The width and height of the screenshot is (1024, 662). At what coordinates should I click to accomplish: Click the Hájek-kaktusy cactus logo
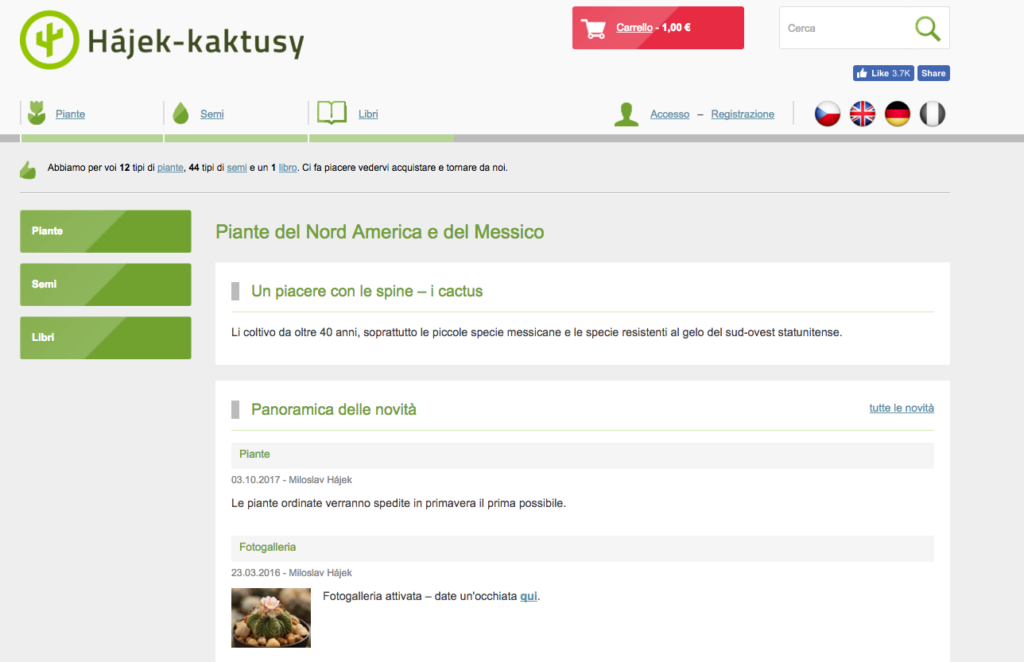50,40
